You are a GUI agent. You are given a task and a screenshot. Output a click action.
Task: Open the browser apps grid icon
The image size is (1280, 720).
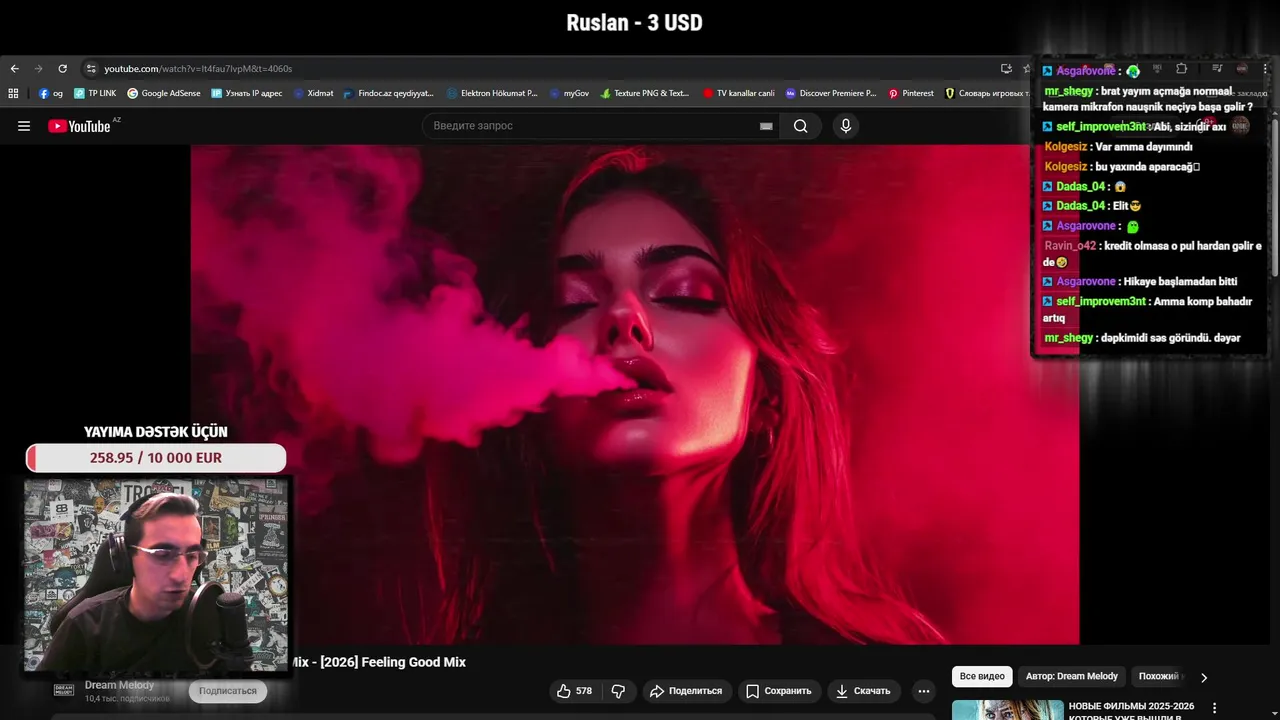click(x=13, y=93)
